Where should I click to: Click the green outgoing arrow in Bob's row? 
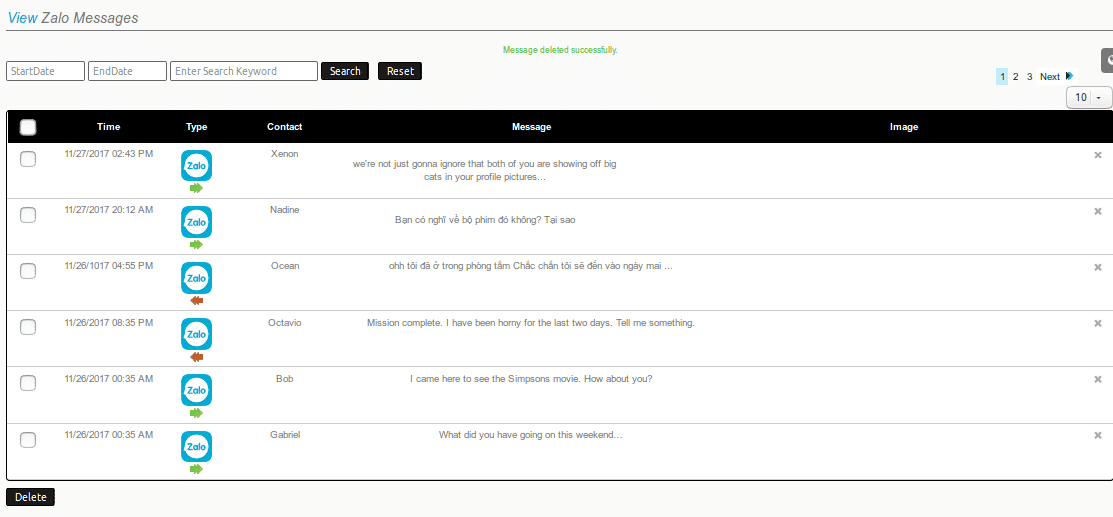[197, 413]
